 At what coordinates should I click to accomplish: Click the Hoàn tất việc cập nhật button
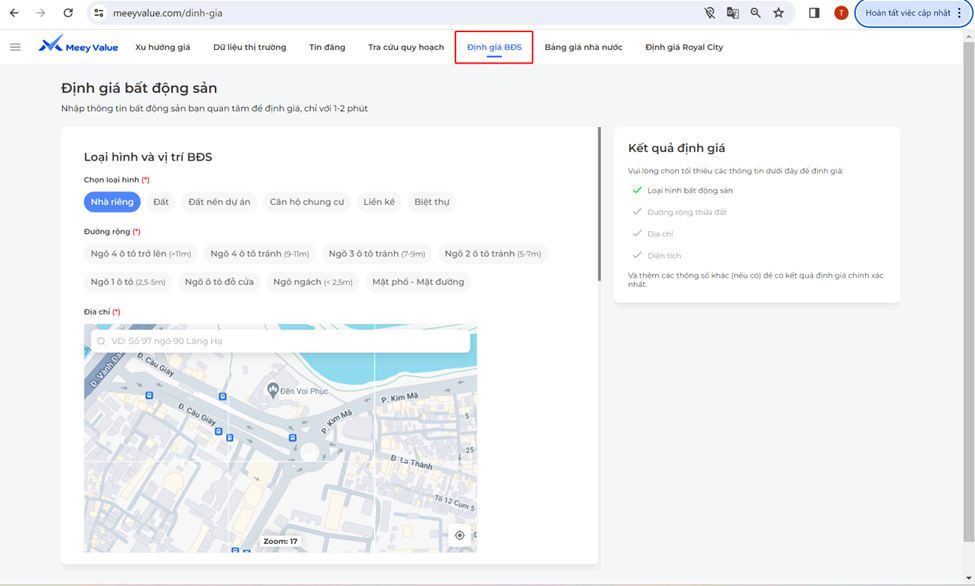(913, 13)
